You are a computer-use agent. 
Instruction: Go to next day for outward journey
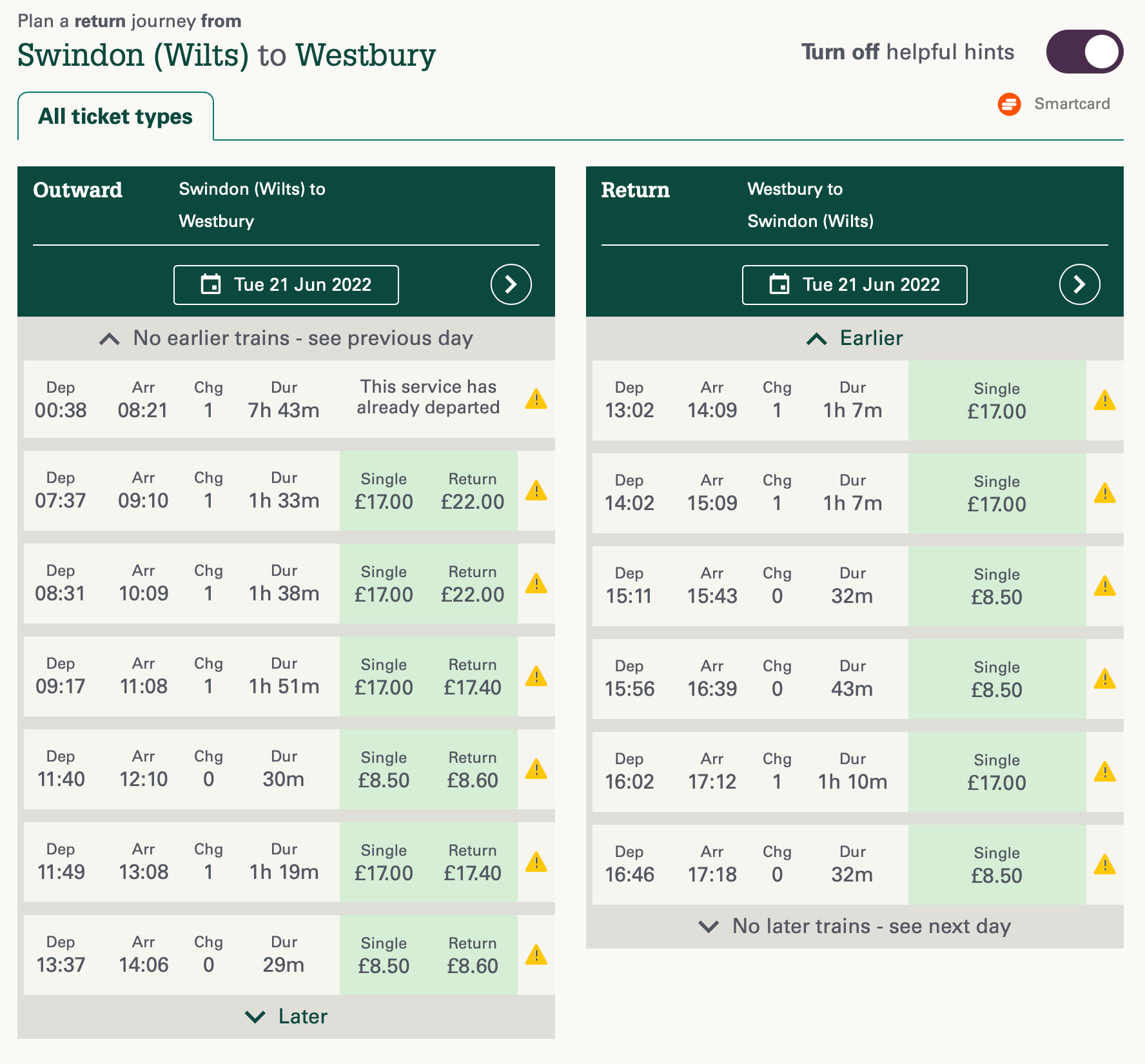coord(511,284)
